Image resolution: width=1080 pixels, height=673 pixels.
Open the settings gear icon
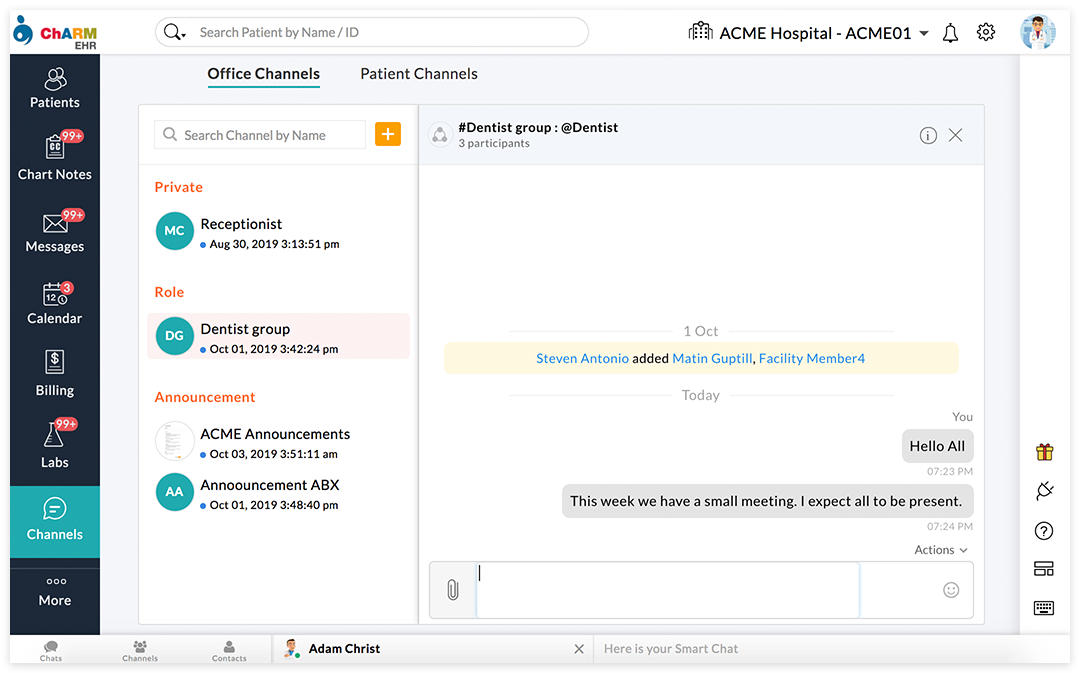point(986,33)
